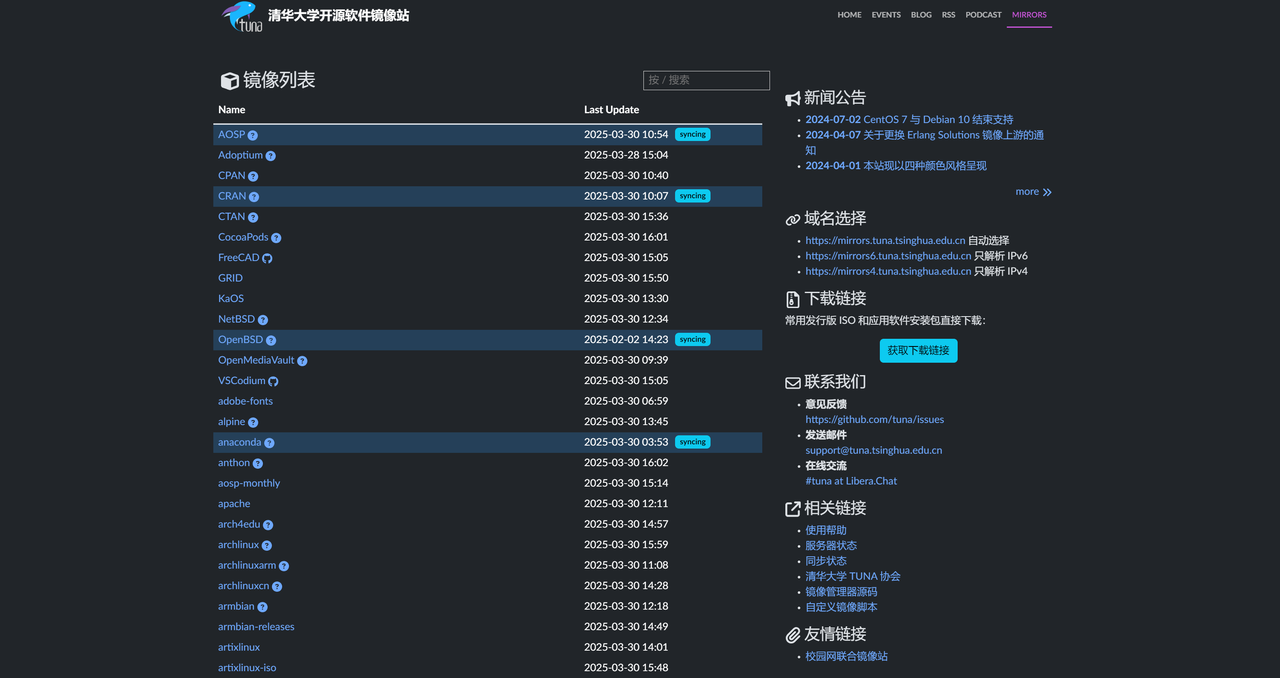Open the 镜像管理器源码 link
Viewport: 1280px width, 678px height.
click(841, 592)
